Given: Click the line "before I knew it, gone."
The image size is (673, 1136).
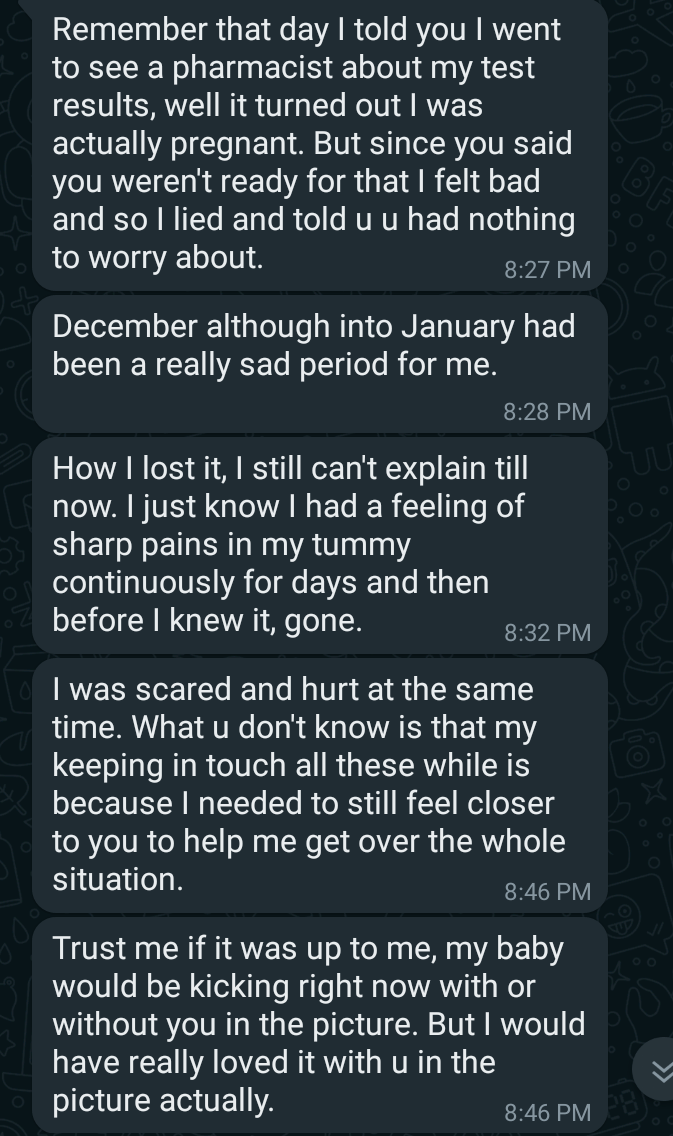Looking at the screenshot, I should [x=207, y=621].
